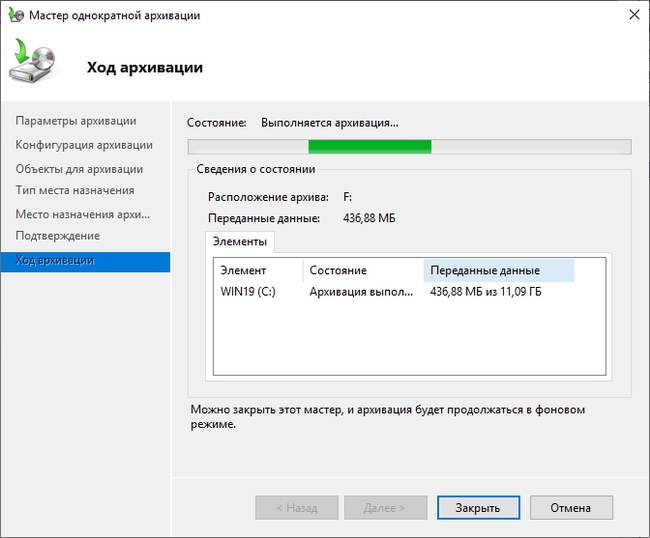This screenshot has height=538, width=650.
Task: Open Место назначения архивации step
Action: coord(82,214)
